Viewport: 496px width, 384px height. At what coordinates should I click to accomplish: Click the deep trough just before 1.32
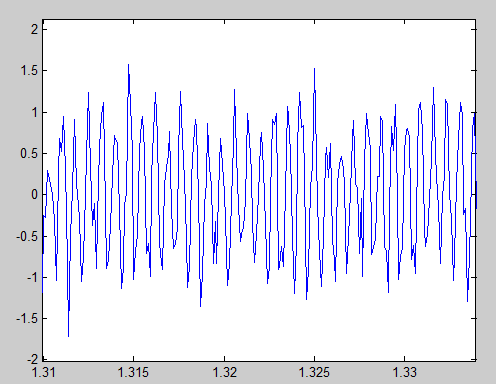pos(200,304)
